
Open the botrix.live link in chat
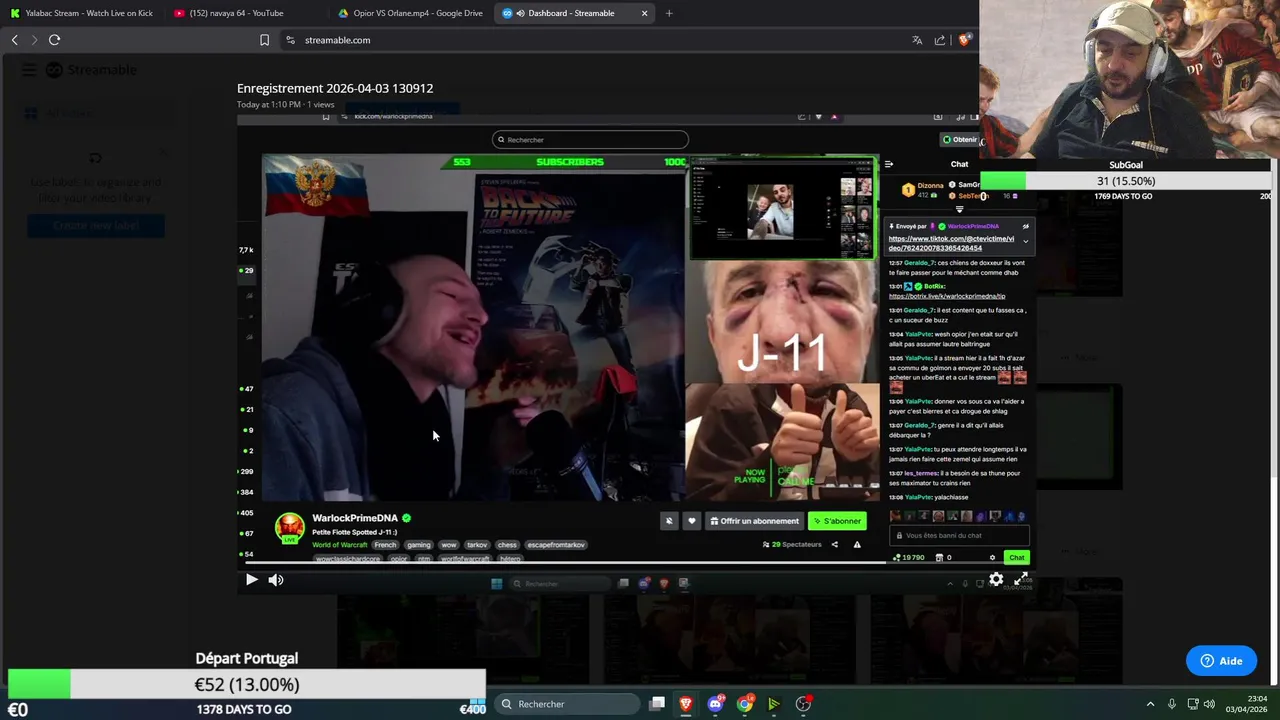[947, 297]
